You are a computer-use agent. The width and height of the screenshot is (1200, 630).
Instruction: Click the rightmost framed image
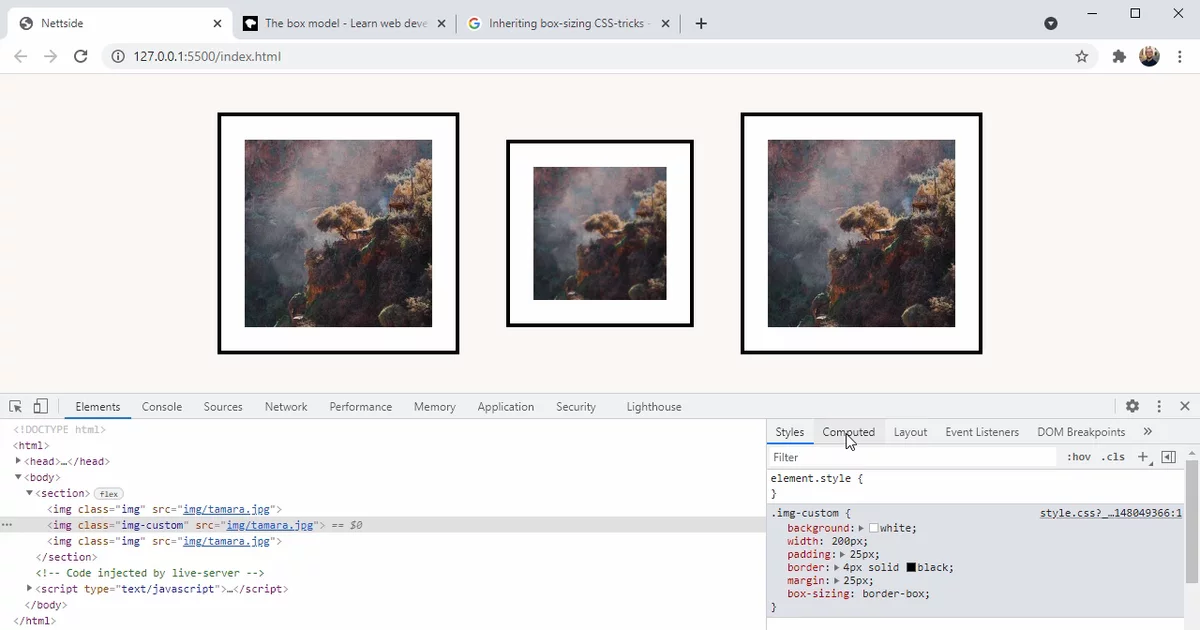[861, 233]
